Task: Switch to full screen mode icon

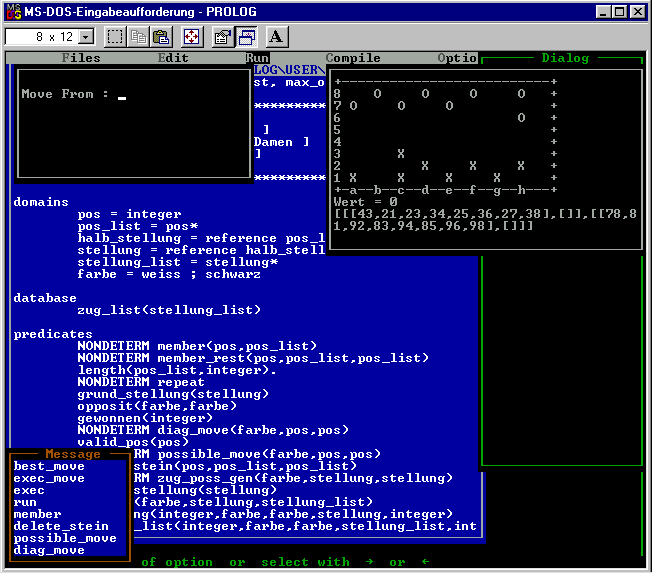Action: [x=191, y=37]
